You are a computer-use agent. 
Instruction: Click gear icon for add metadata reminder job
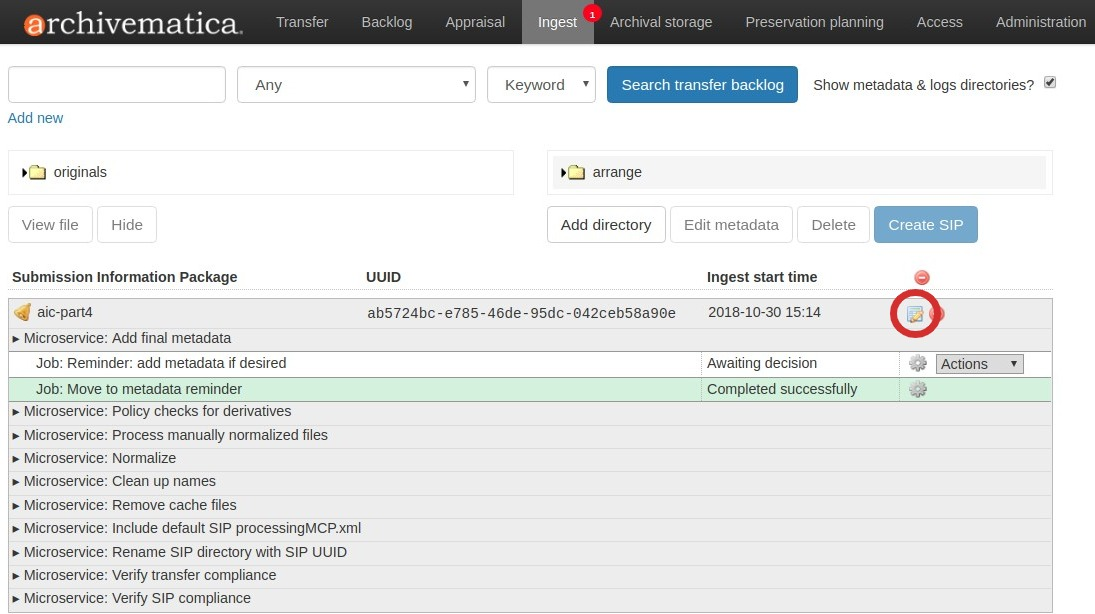(x=917, y=364)
